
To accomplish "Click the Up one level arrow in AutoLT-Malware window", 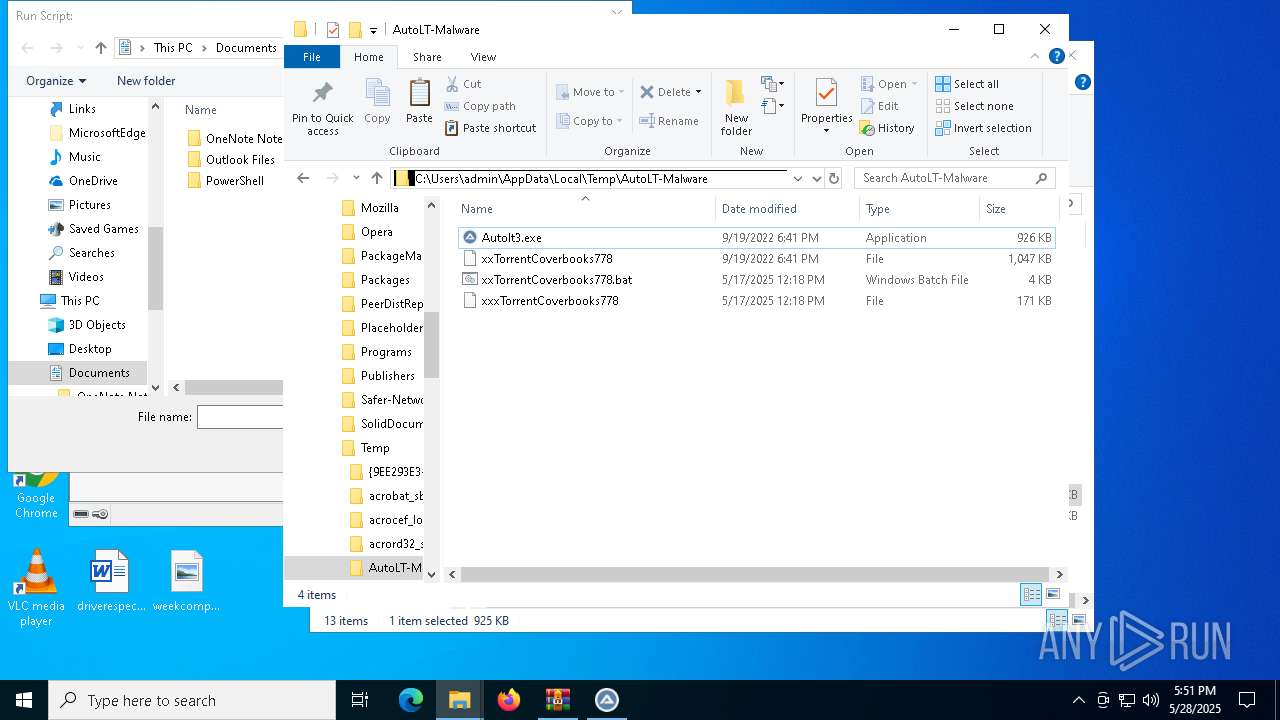I will pyautogui.click(x=377, y=178).
